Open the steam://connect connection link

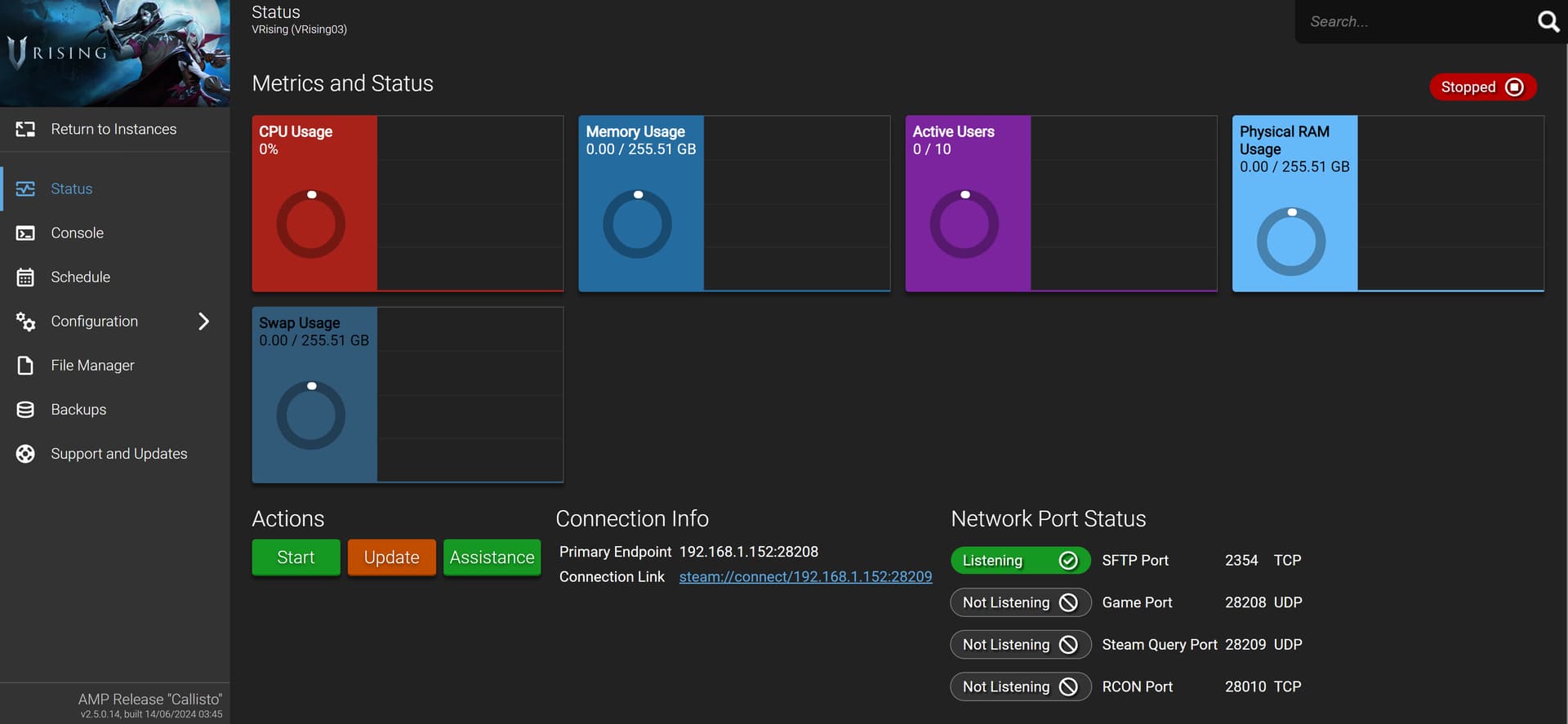tap(805, 577)
